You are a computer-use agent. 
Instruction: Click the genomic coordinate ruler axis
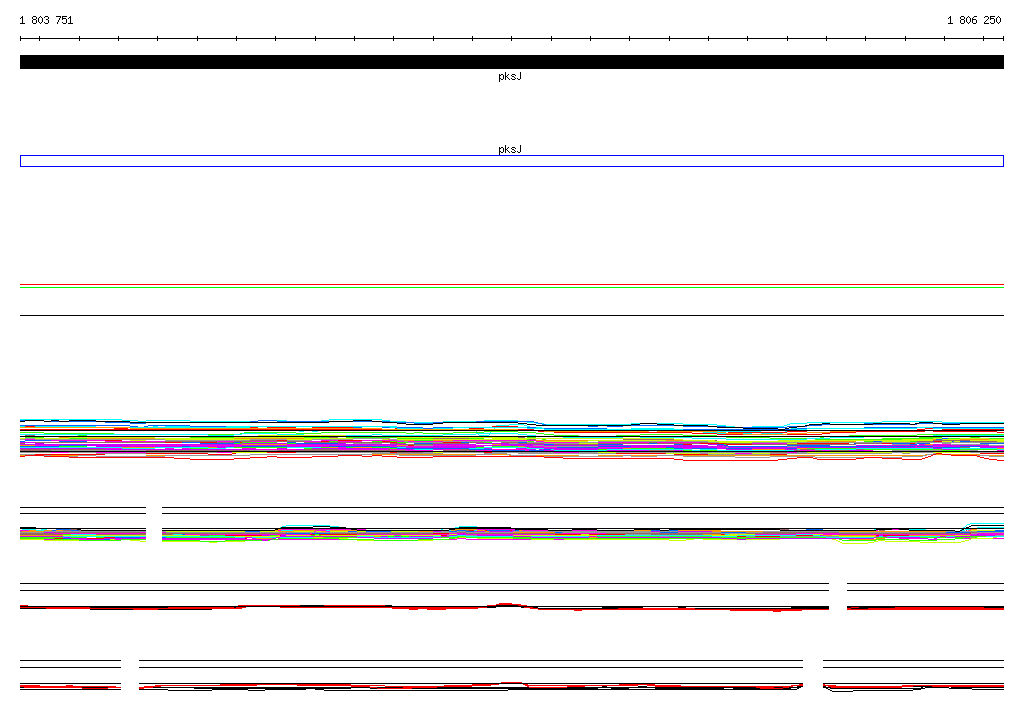point(511,39)
